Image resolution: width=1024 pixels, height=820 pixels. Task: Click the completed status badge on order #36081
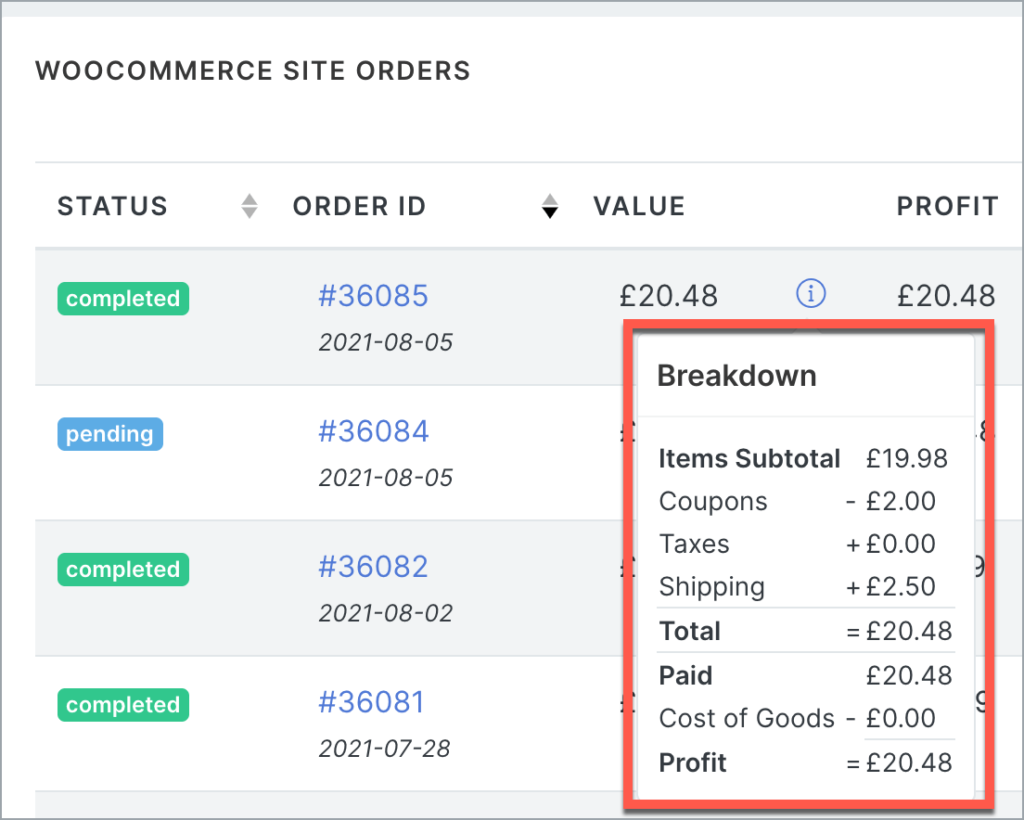pyautogui.click(x=122, y=704)
